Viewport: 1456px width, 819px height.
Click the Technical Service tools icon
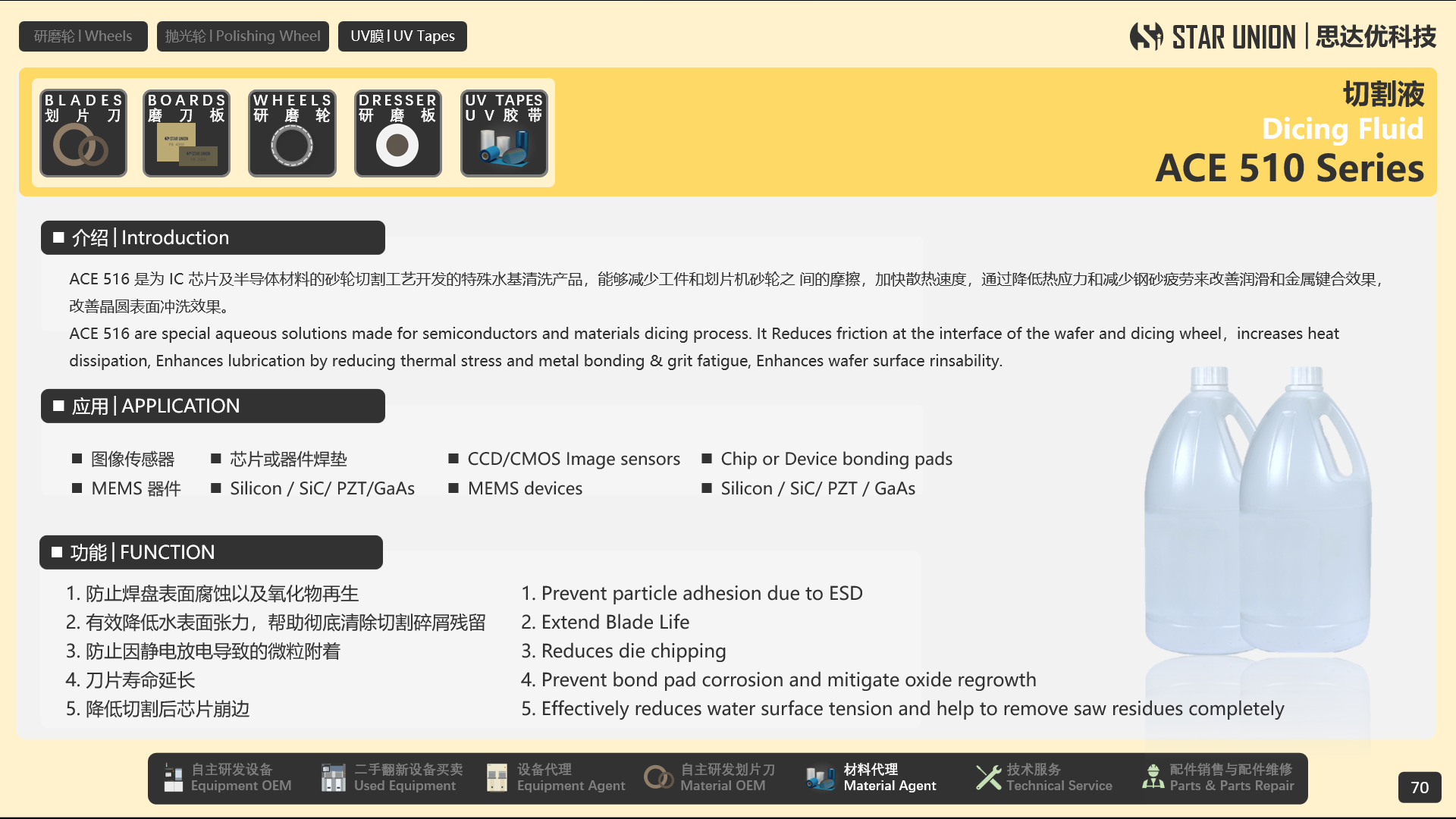[988, 778]
